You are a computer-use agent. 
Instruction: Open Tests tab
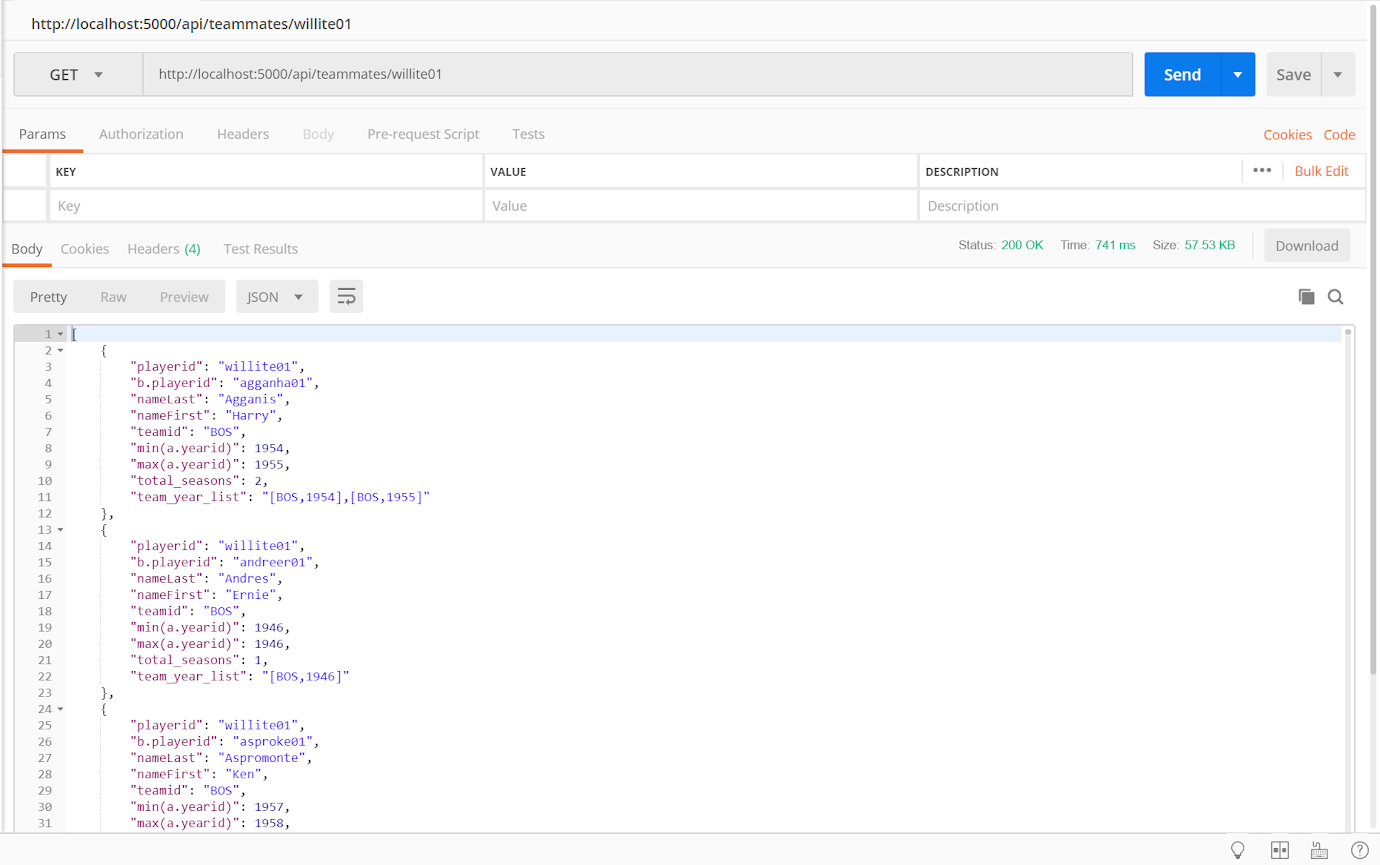(528, 134)
